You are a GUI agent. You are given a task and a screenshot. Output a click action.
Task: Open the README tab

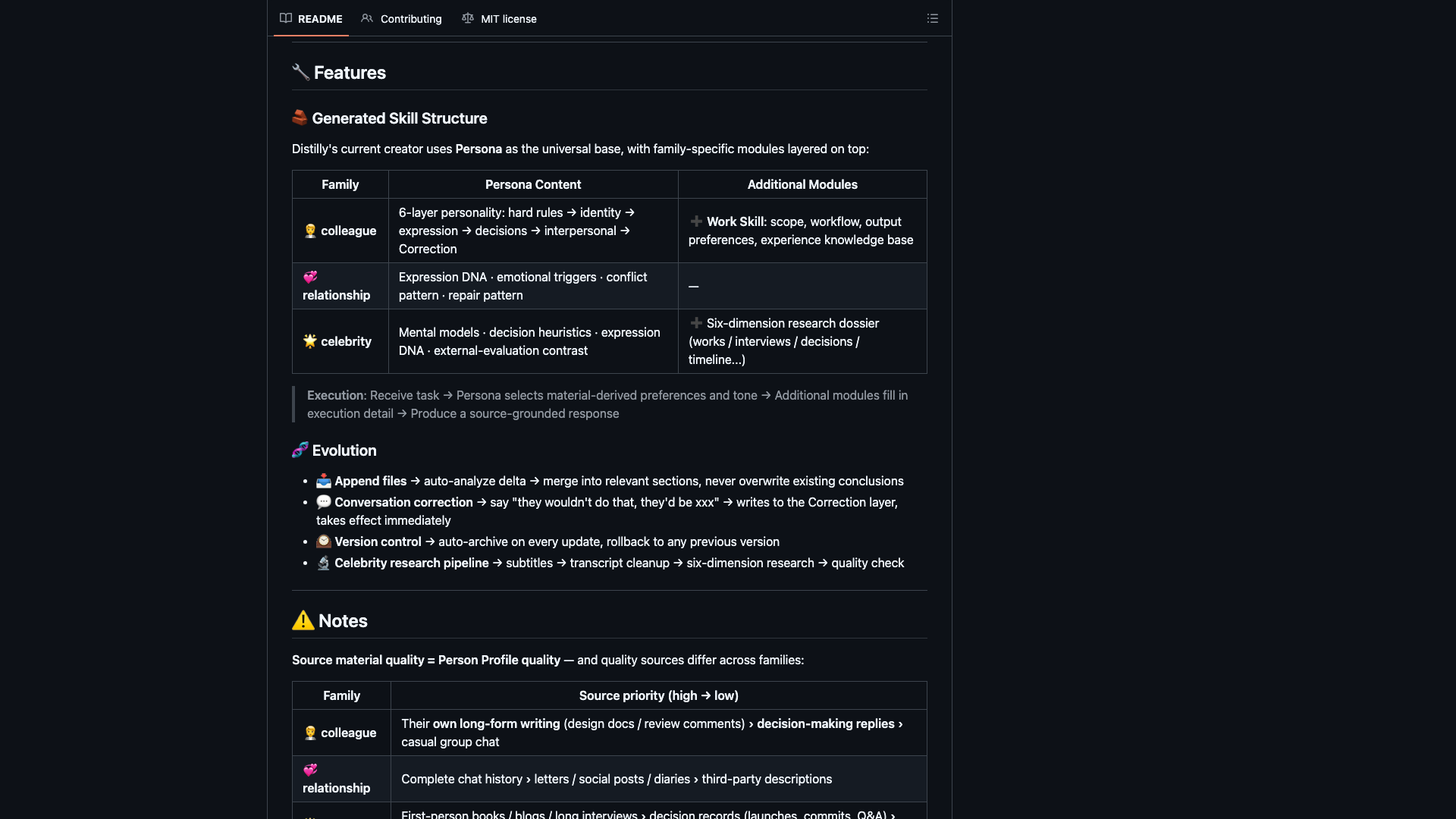pos(311,18)
